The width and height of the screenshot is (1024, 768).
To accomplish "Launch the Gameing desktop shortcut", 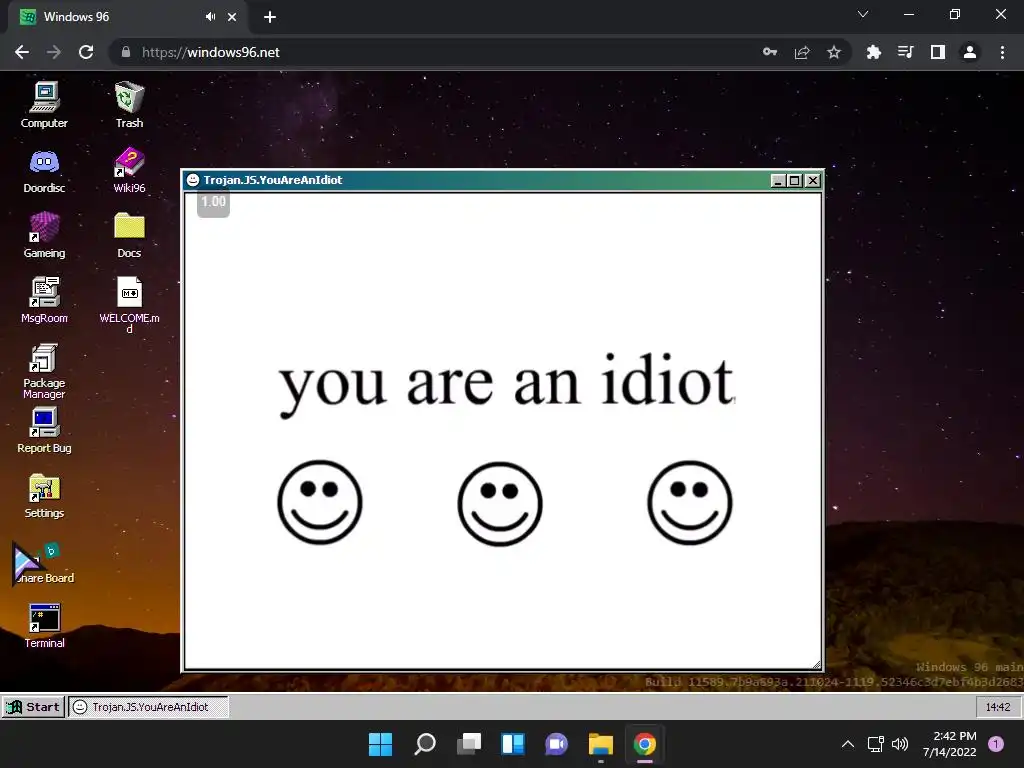I will [44, 235].
